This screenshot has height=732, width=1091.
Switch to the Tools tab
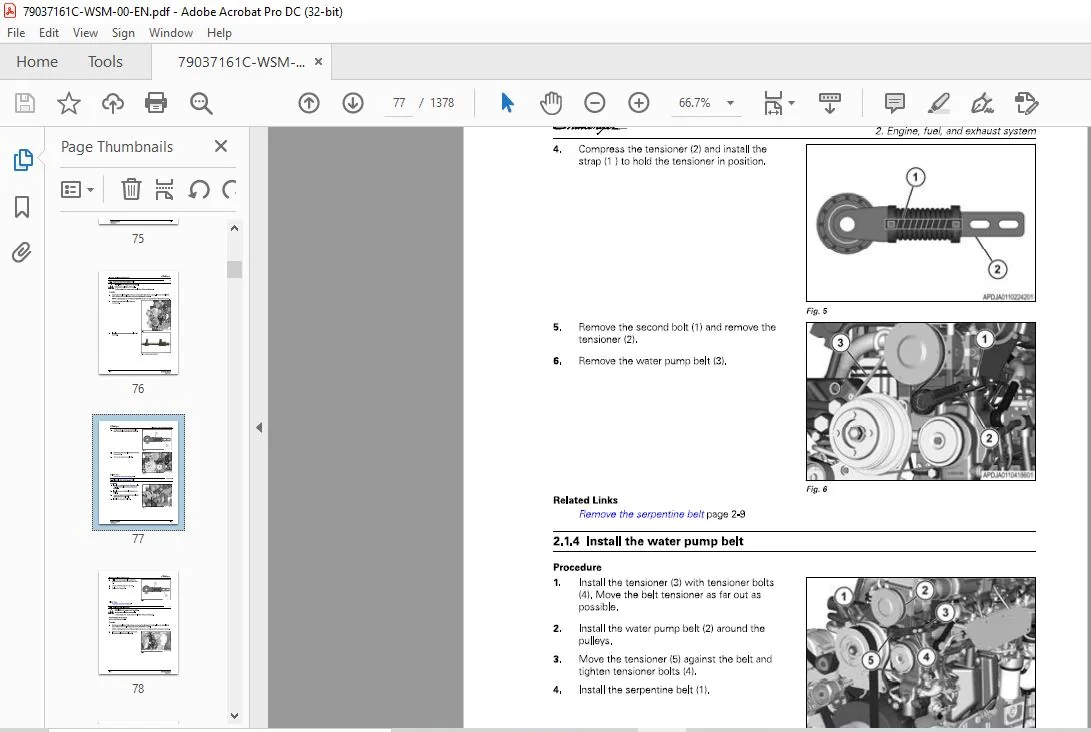click(x=105, y=62)
